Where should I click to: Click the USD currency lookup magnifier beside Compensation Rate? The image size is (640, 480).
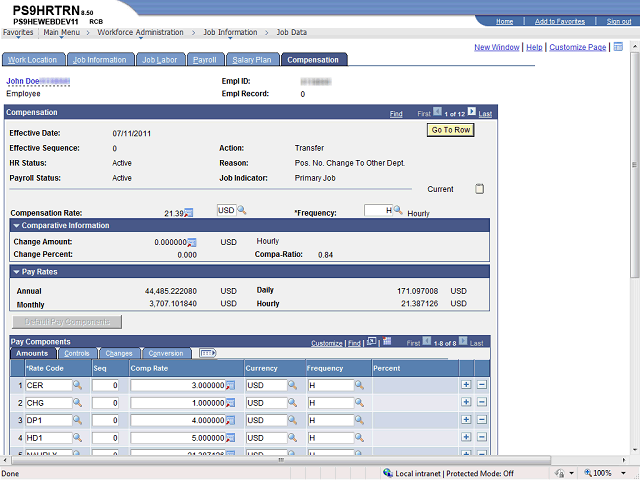[x=241, y=210]
